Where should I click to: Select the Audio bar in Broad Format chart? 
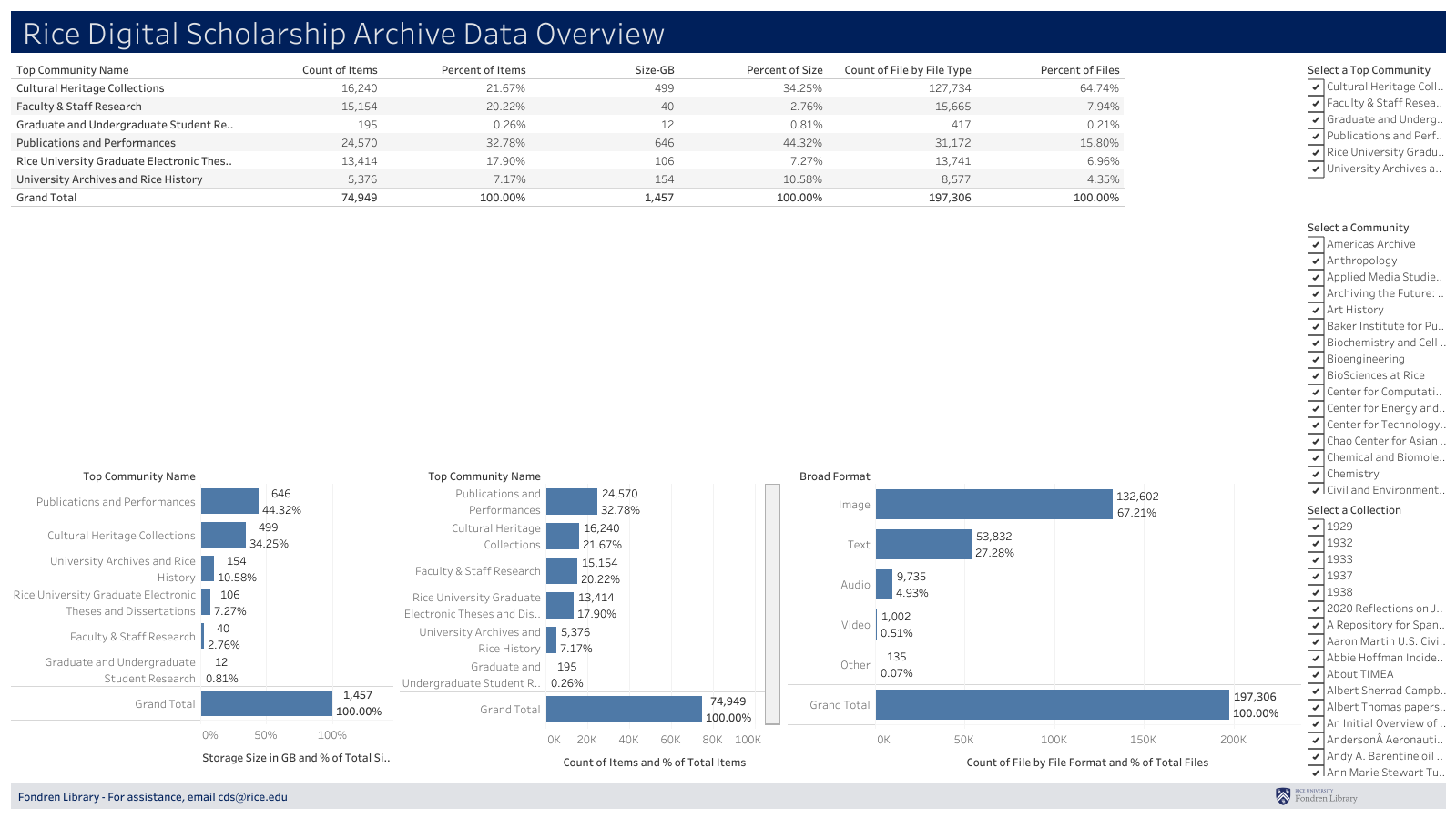pos(884,585)
